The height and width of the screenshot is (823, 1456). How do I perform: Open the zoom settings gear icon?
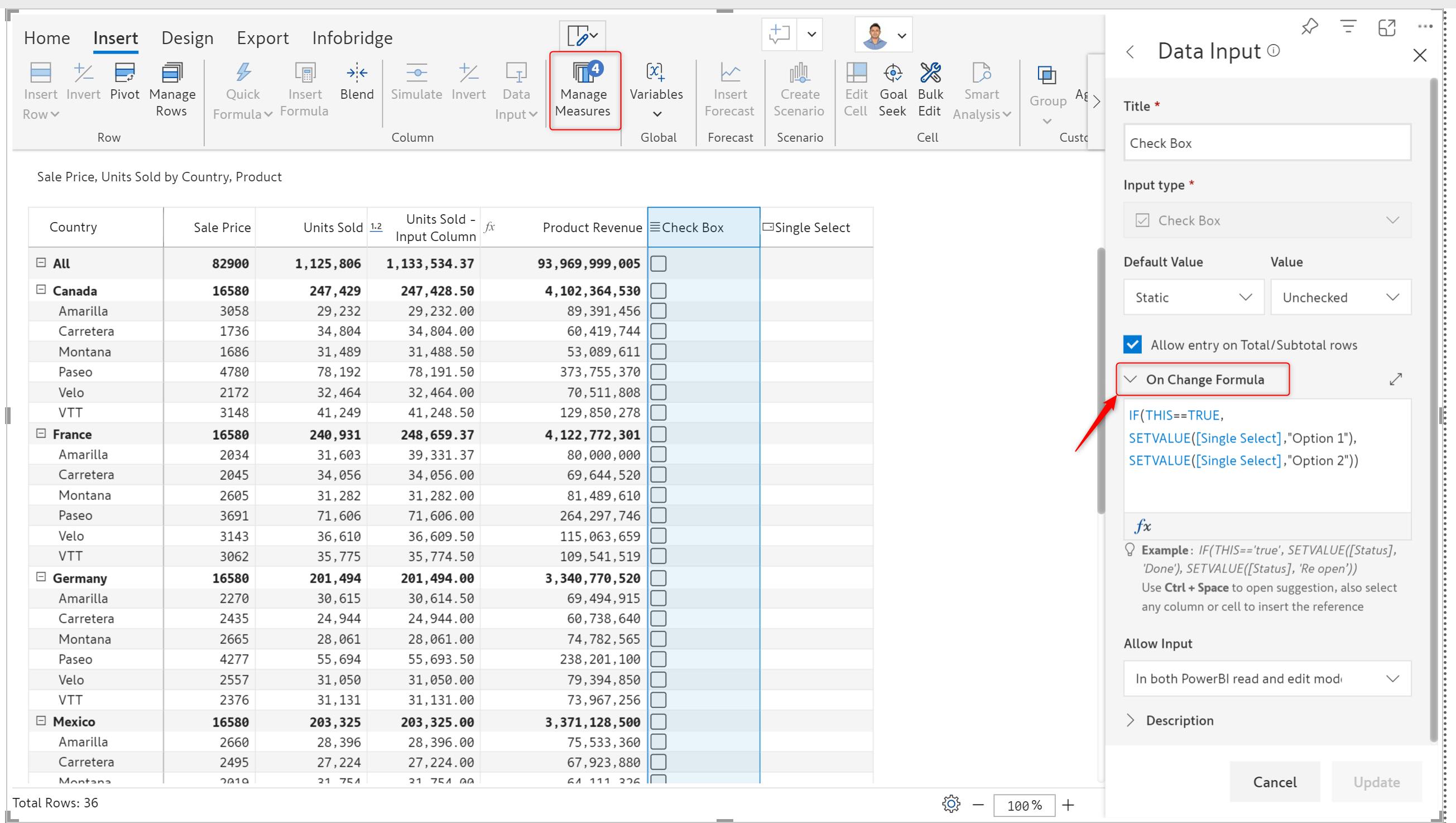click(951, 804)
